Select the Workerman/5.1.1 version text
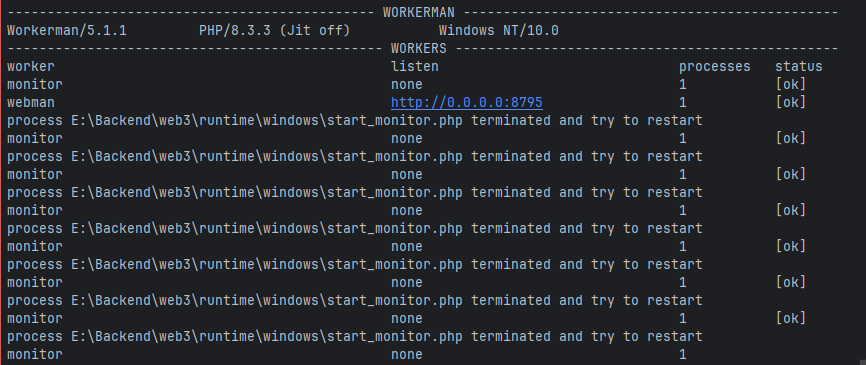Screen dimensions: 866x365 click(x=67, y=31)
